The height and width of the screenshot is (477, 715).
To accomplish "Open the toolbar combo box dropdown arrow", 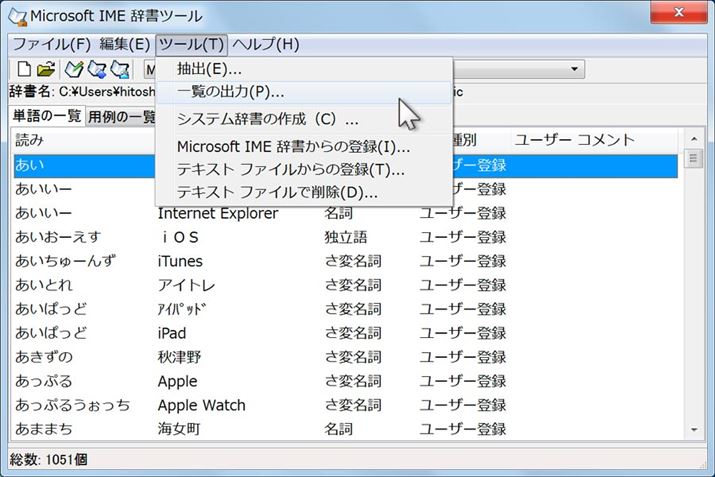I will [x=575, y=69].
